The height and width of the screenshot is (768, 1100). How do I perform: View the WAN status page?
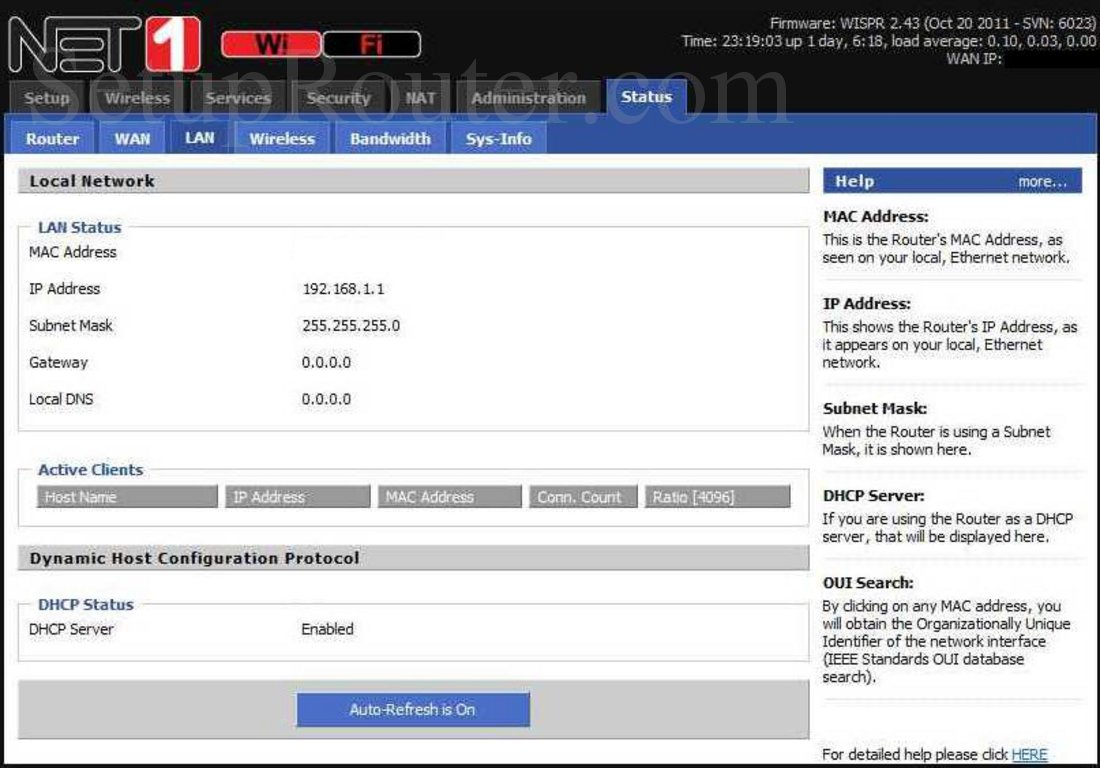click(x=133, y=139)
